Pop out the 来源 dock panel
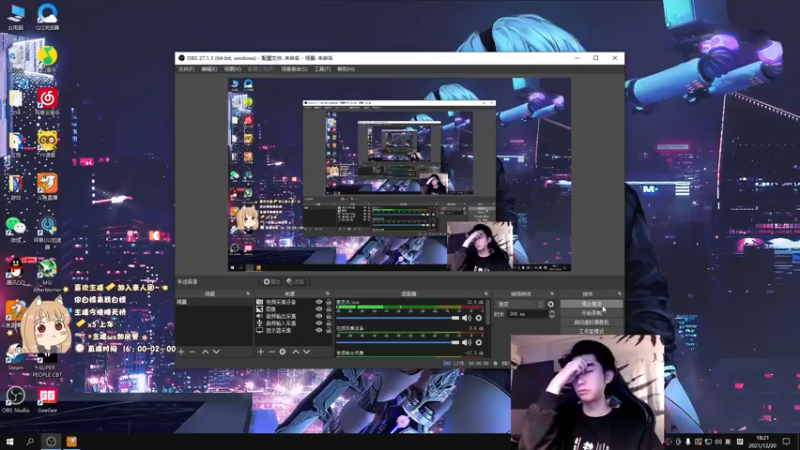The height and width of the screenshot is (450, 800). coord(328,294)
